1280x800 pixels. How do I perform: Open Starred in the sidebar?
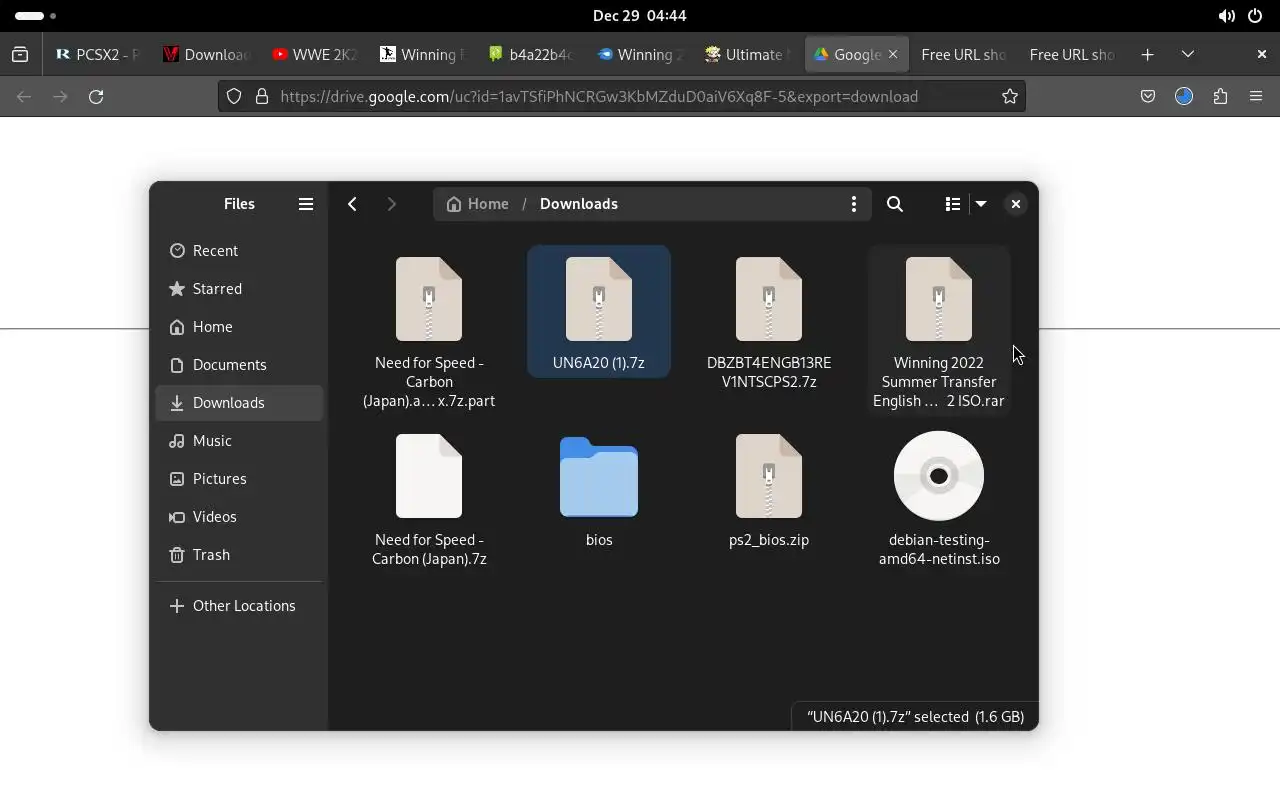[239, 289]
